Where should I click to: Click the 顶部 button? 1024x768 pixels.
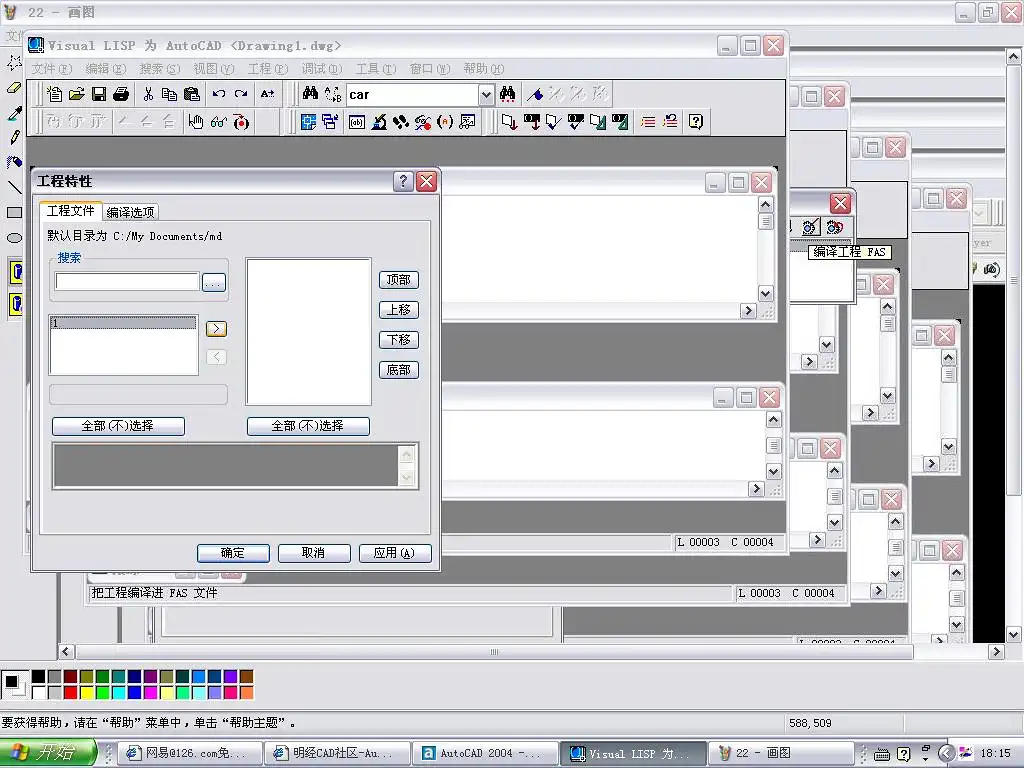[x=398, y=280]
